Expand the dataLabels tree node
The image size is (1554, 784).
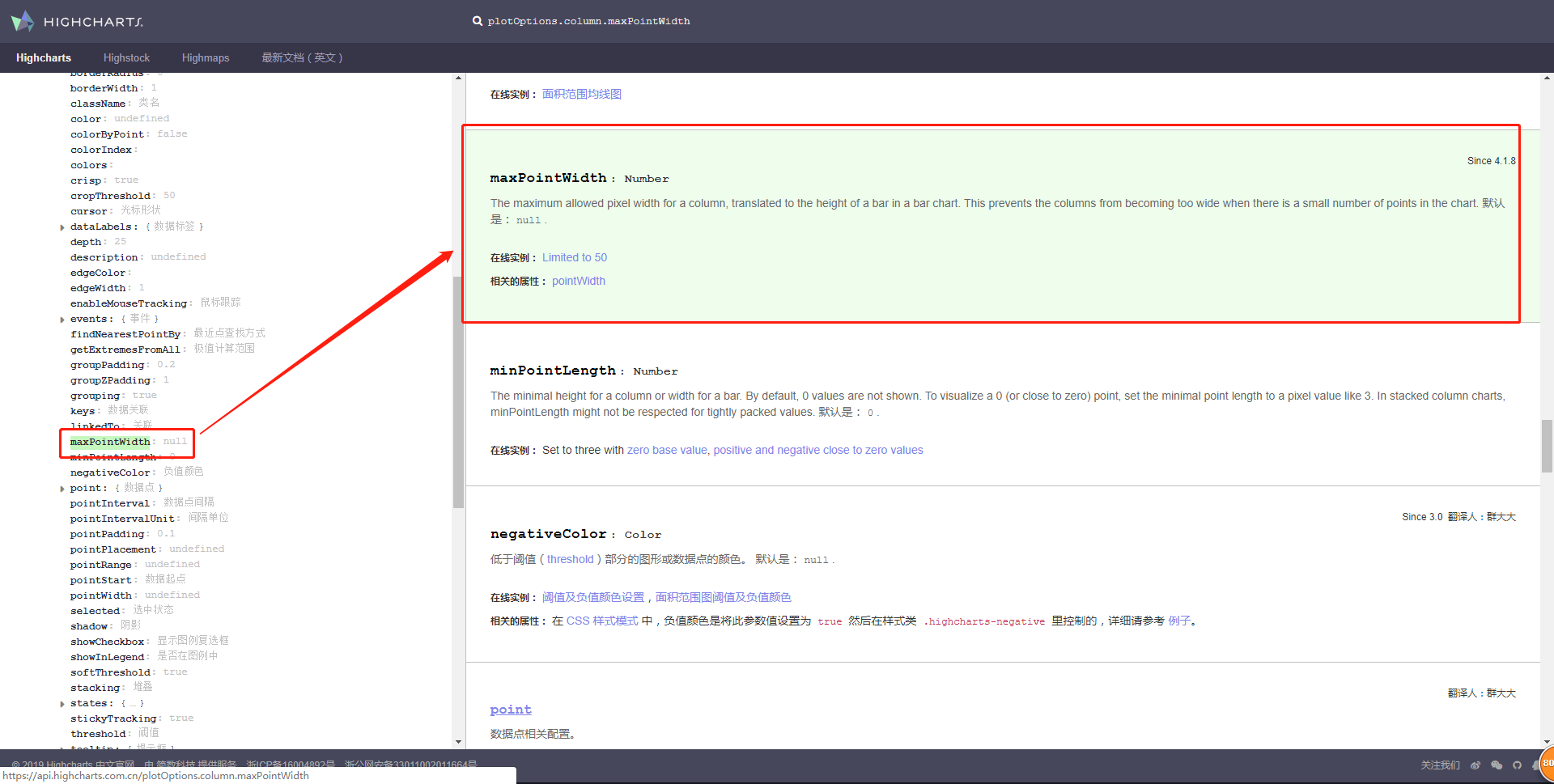tap(62, 227)
